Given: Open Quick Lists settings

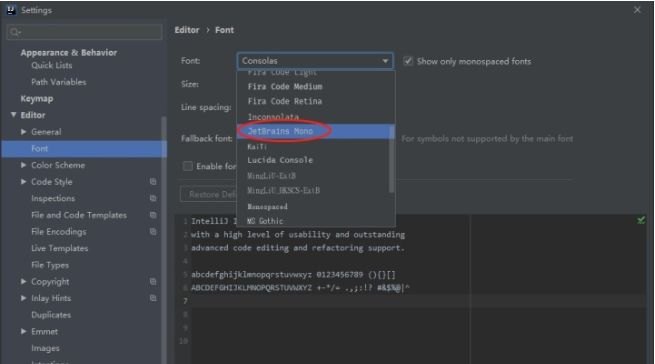Looking at the screenshot, I should tap(52, 66).
